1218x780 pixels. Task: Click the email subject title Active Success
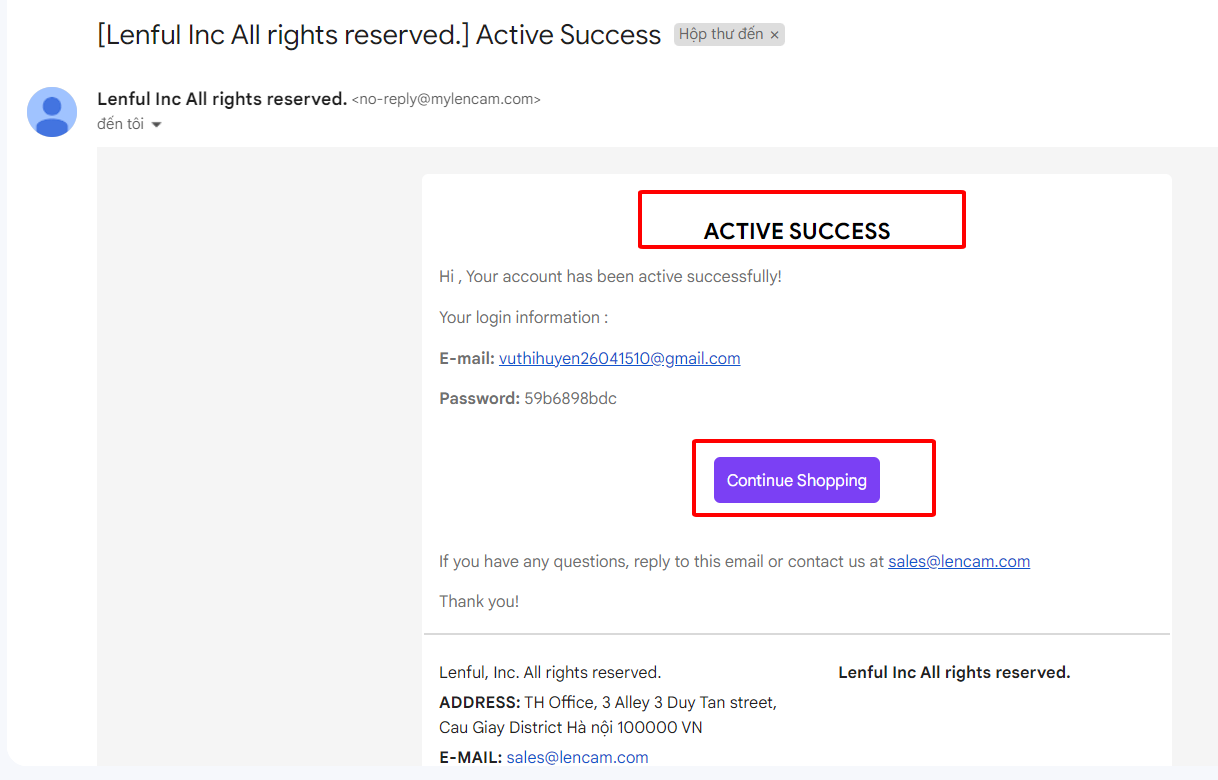[379, 35]
